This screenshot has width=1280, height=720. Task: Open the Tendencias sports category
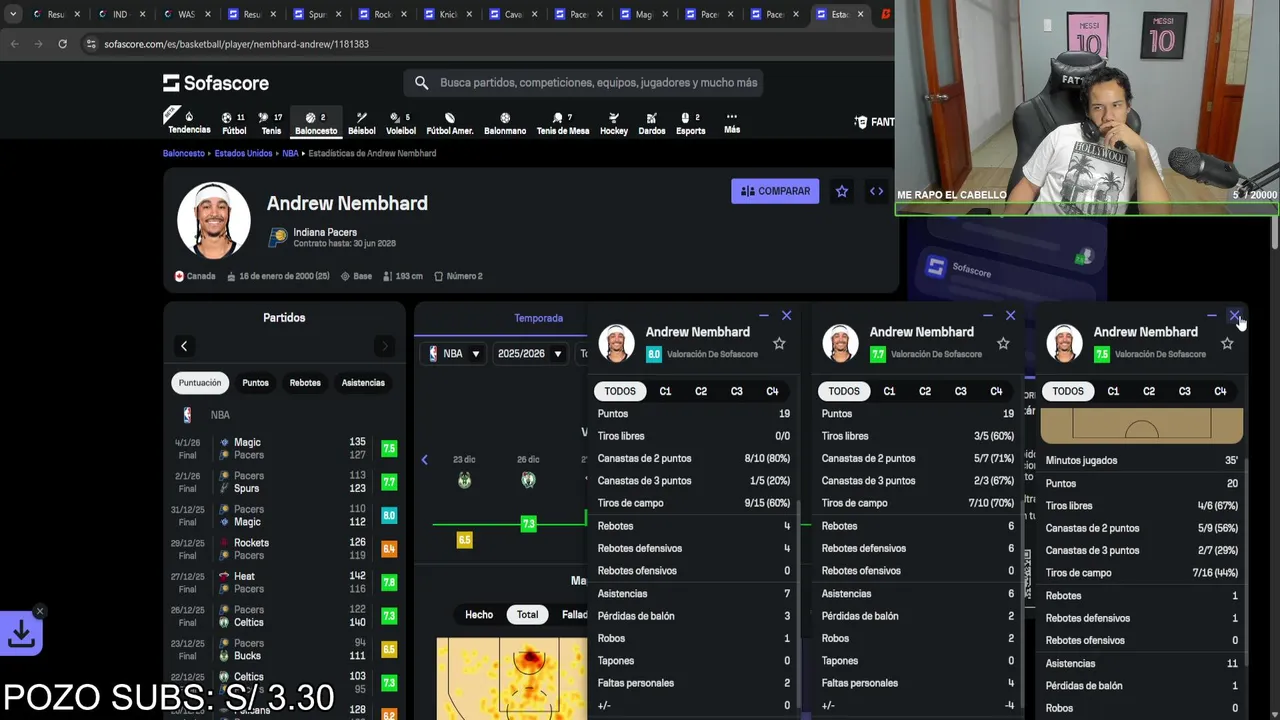(189, 122)
